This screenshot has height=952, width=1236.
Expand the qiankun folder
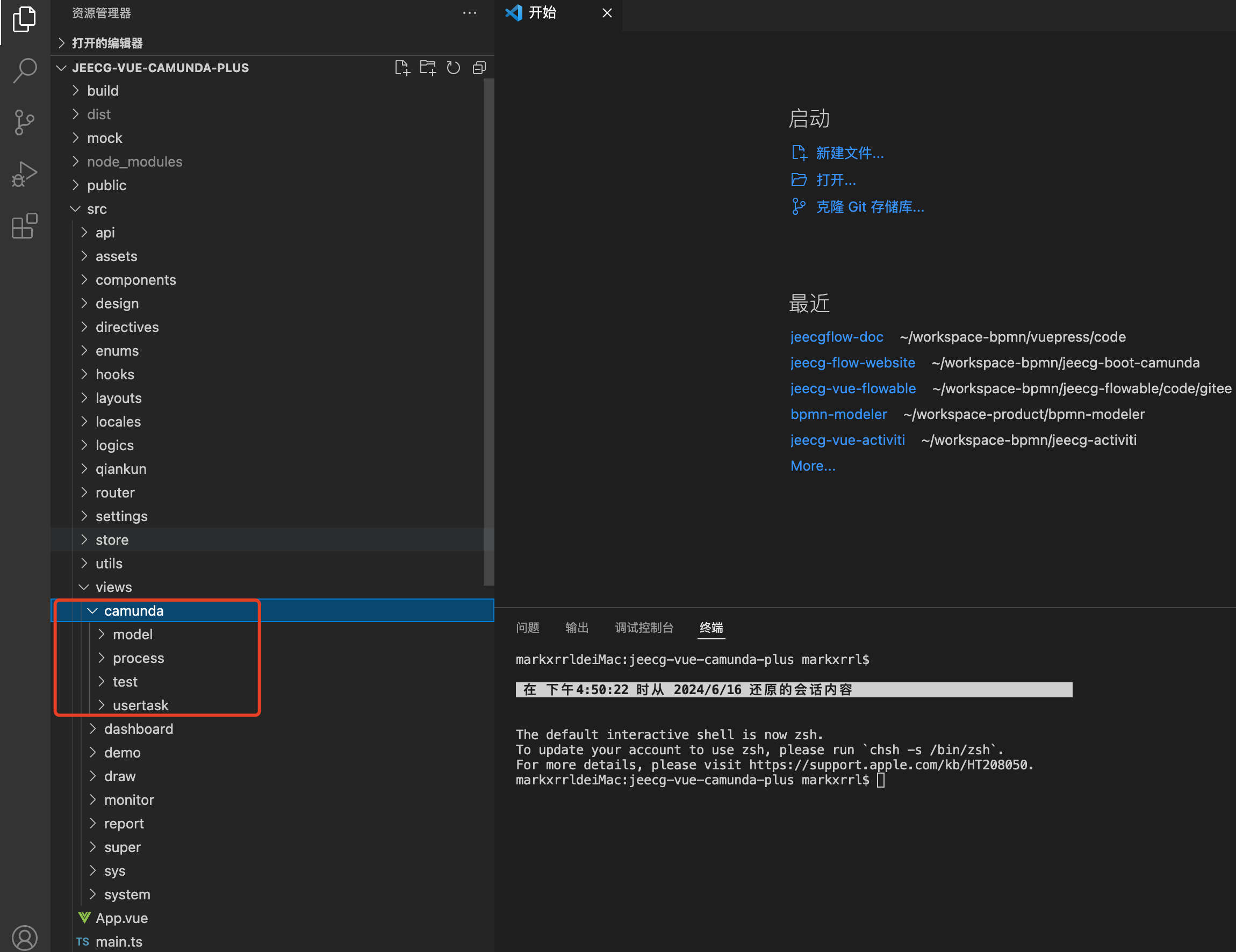(x=272, y=469)
